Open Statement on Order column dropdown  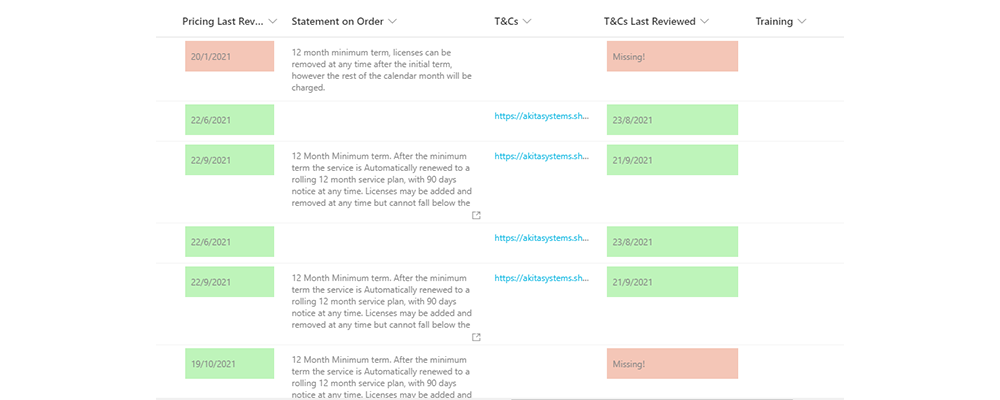pyautogui.click(x=392, y=22)
